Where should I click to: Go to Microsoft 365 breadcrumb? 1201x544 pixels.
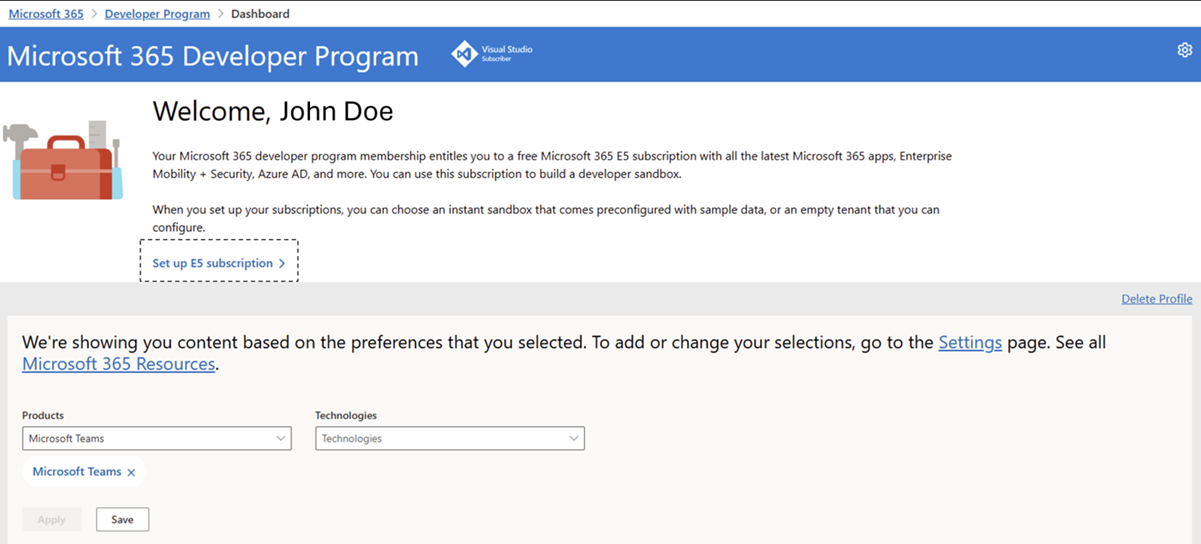pos(46,14)
